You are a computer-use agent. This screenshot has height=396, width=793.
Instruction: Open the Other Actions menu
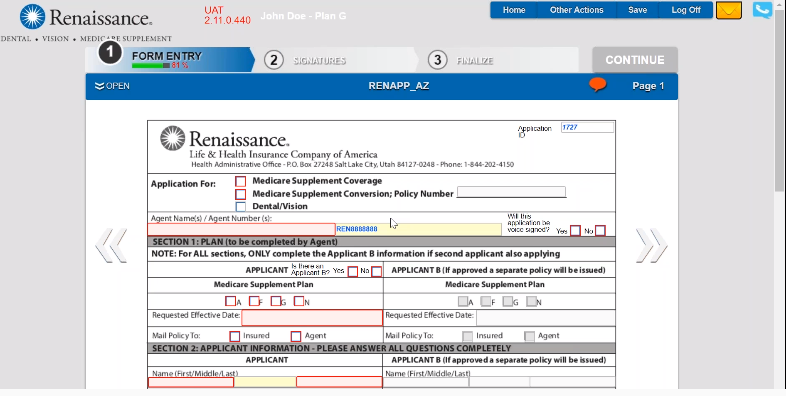577,10
